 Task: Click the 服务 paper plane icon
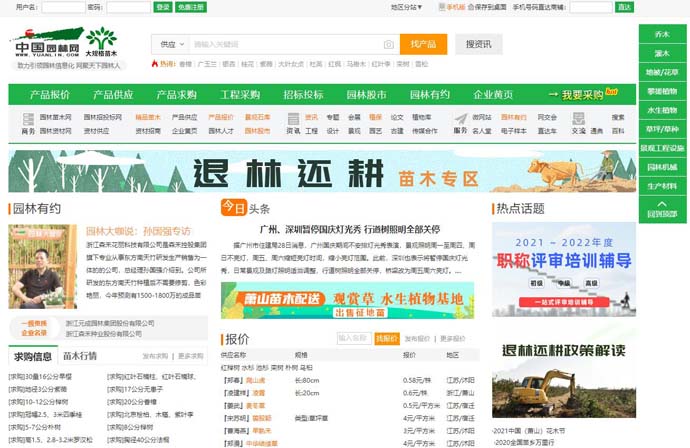click(x=461, y=119)
